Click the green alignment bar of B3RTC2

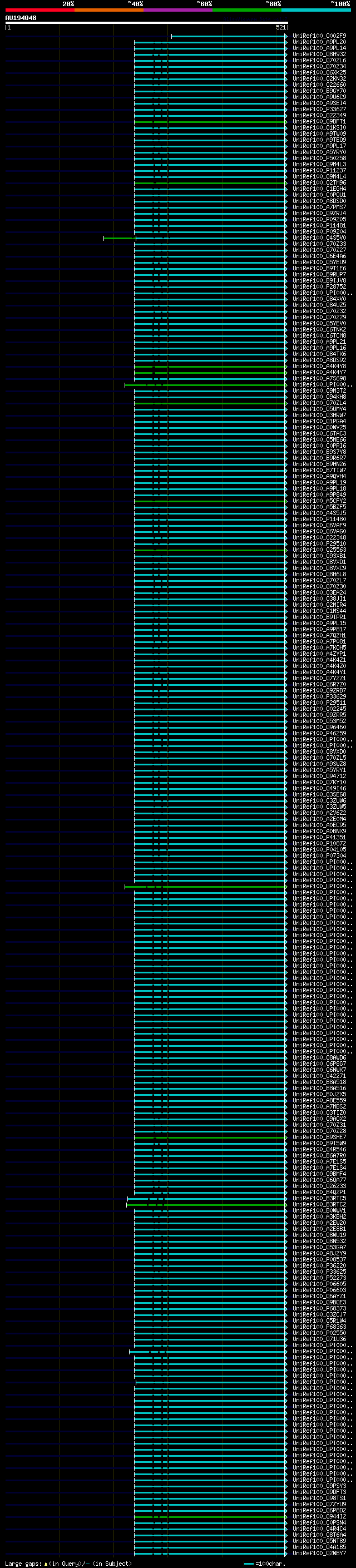pos(207,1205)
